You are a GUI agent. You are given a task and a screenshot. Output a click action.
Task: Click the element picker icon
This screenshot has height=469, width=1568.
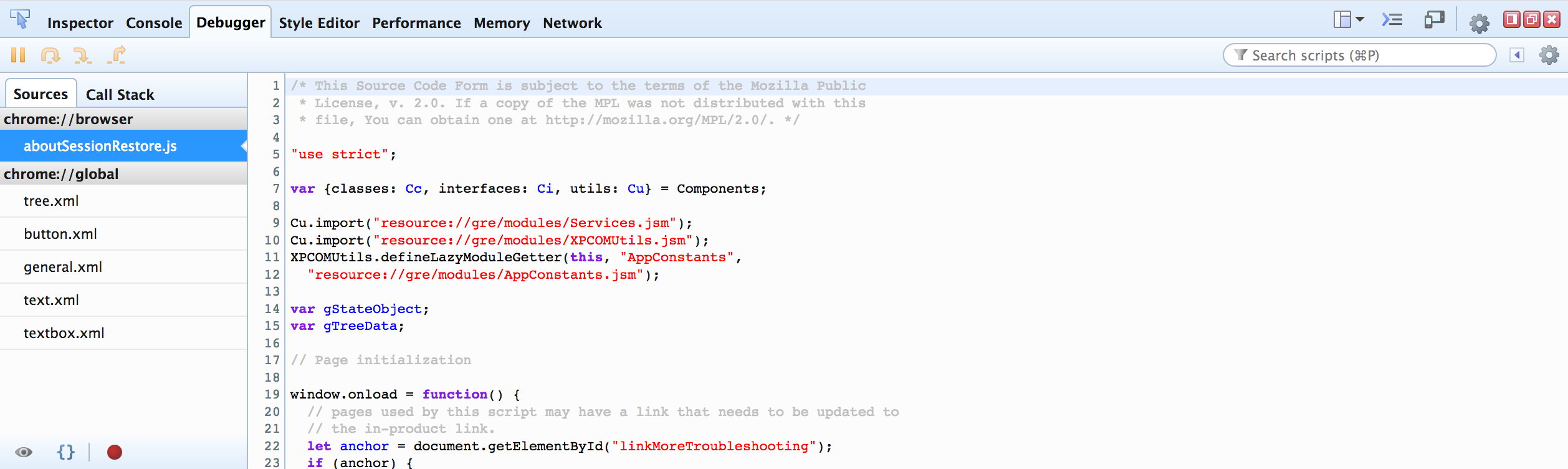(x=20, y=20)
